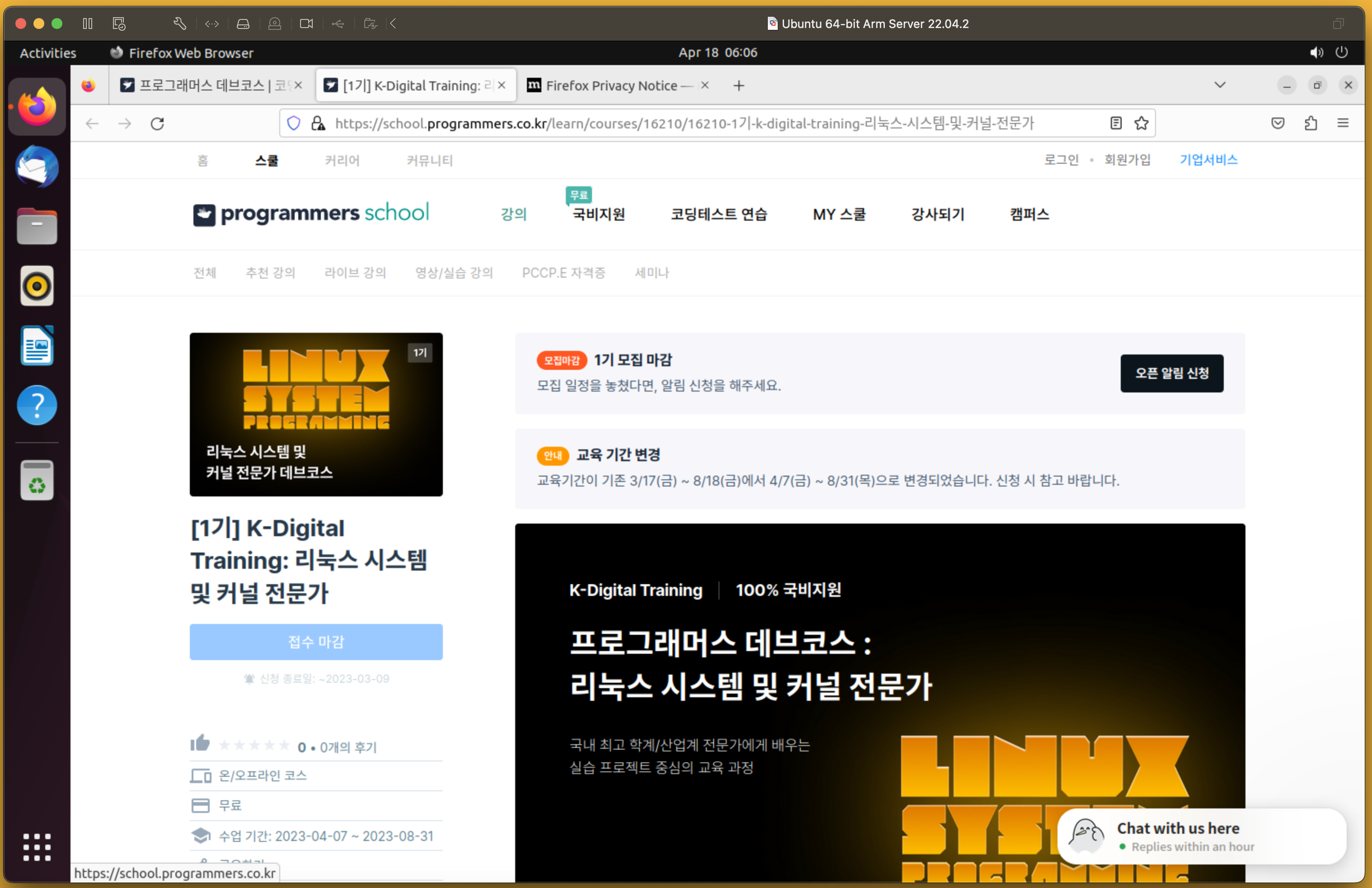Switch to the 프로그래머스 데브코스 tab
This screenshot has width=1372, height=888.
click(211, 85)
